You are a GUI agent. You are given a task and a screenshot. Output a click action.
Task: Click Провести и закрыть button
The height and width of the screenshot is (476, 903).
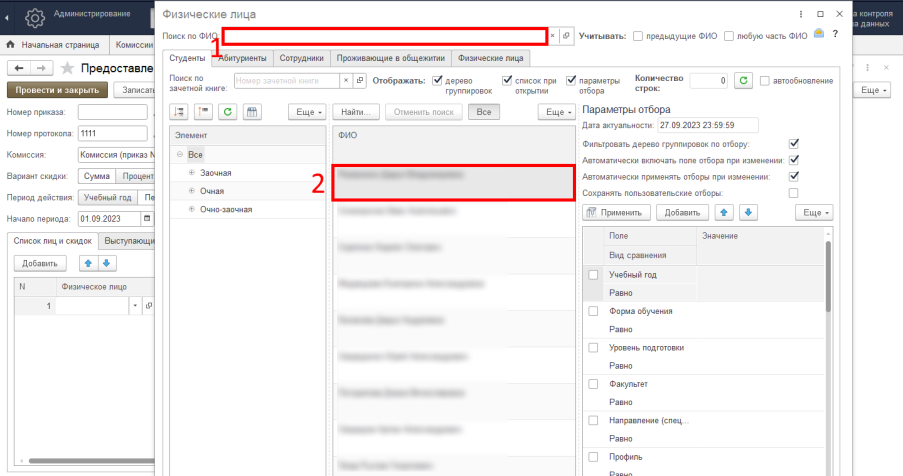[x=57, y=90]
